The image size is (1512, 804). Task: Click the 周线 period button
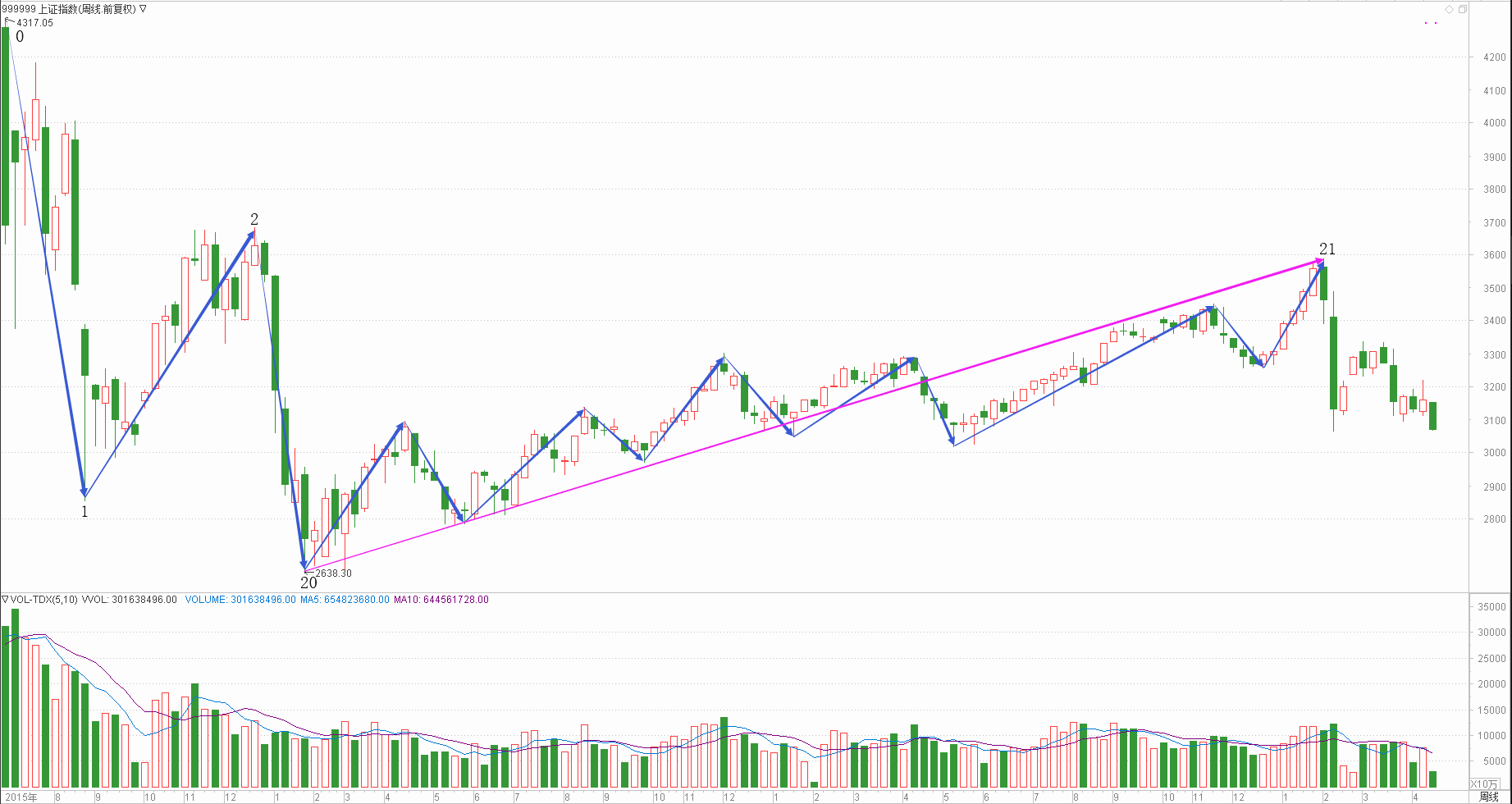tap(1488, 797)
